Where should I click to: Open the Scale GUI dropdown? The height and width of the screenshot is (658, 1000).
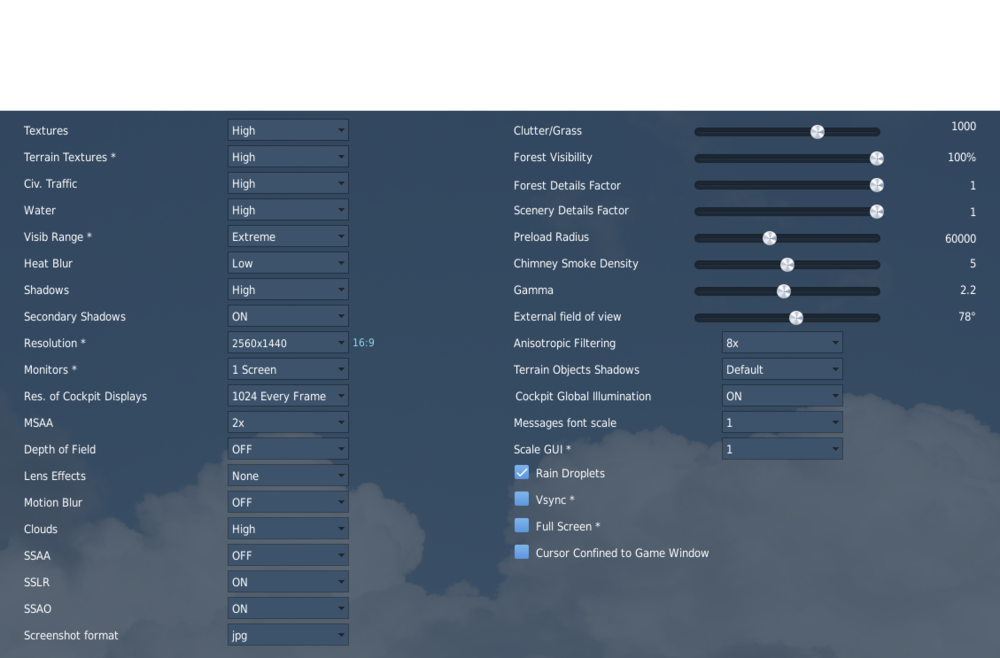783,448
